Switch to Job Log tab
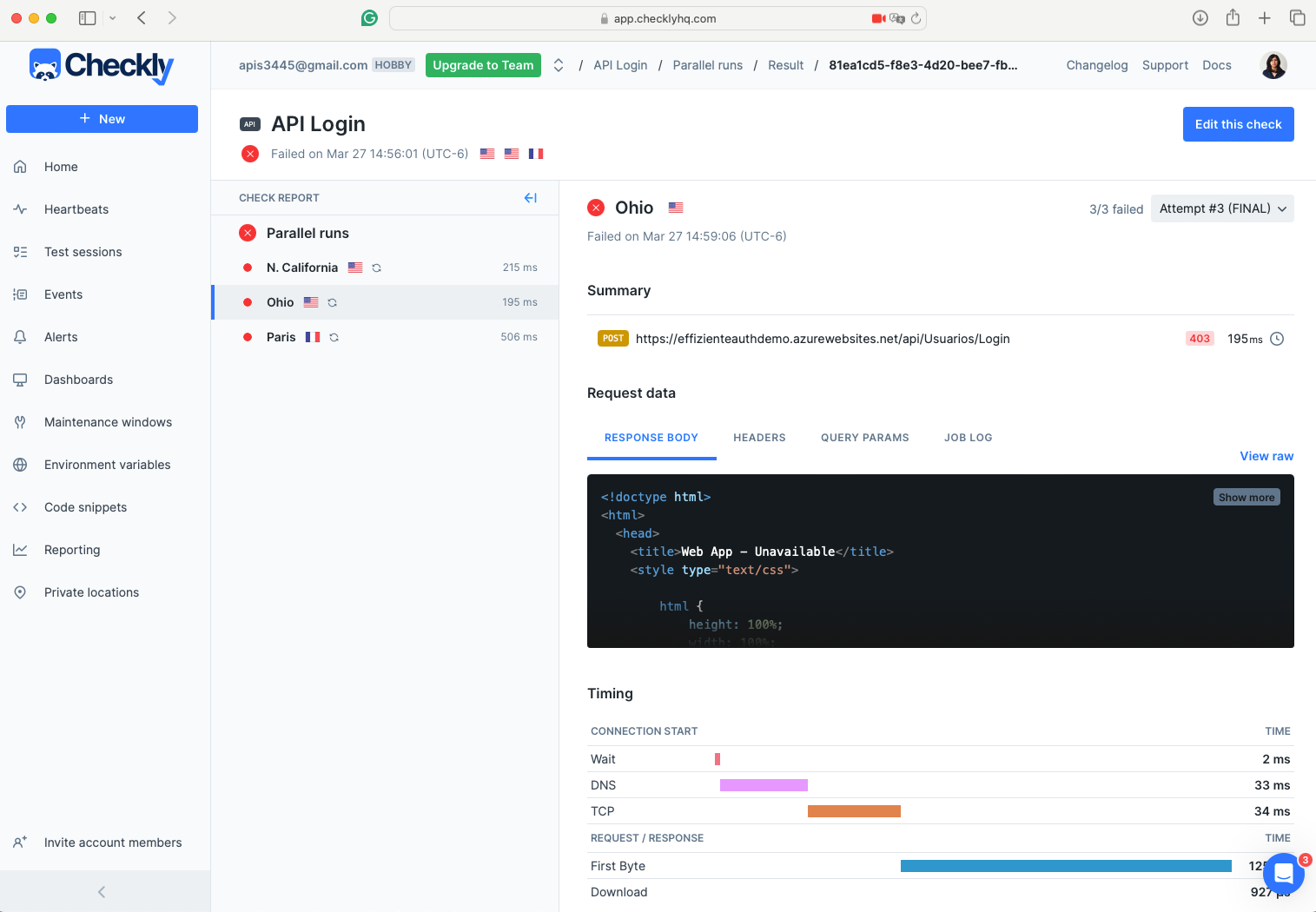The image size is (1316, 912). pos(969,438)
